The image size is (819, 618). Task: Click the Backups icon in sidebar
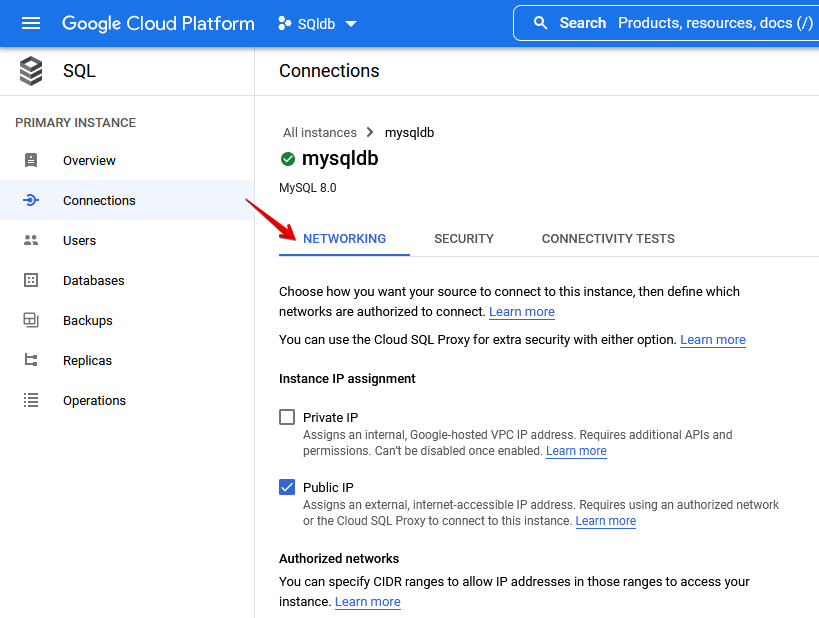point(31,320)
